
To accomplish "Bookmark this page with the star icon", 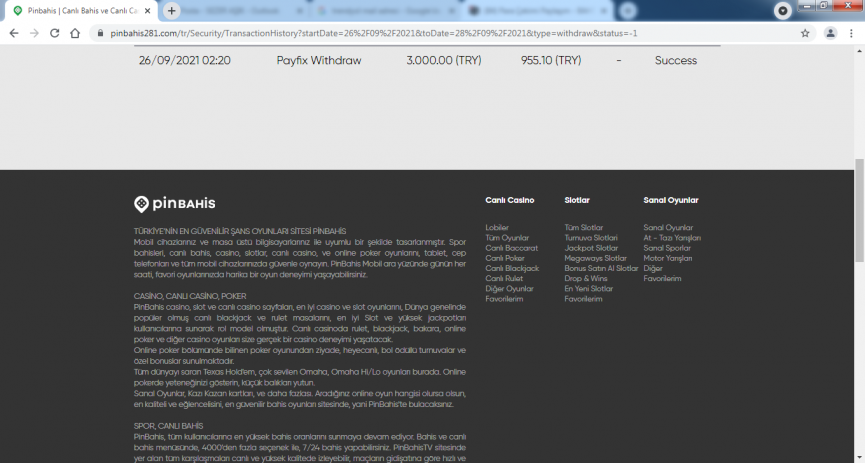I will pos(805,33).
